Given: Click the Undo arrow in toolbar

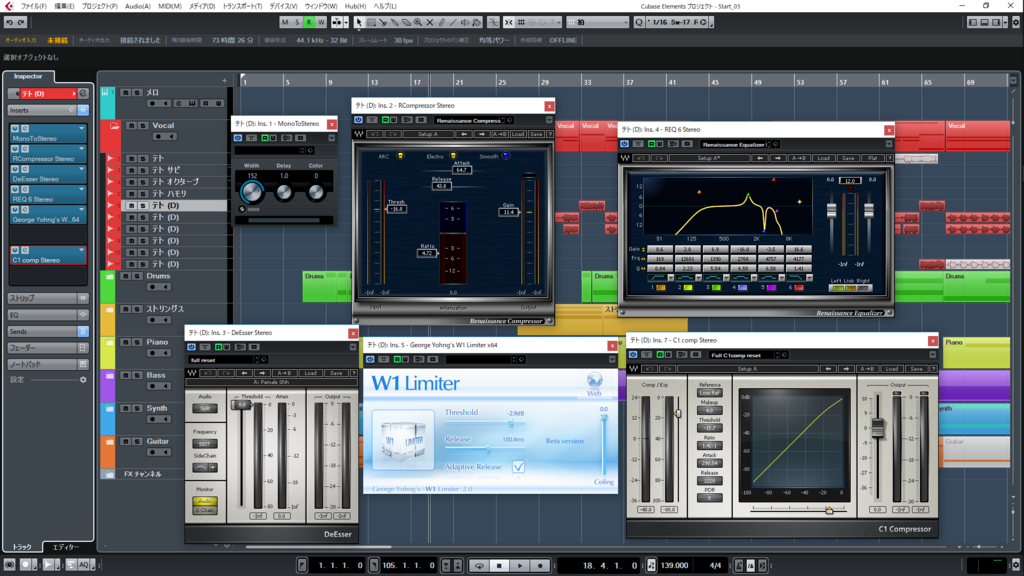Looking at the screenshot, I should pos(9,22).
